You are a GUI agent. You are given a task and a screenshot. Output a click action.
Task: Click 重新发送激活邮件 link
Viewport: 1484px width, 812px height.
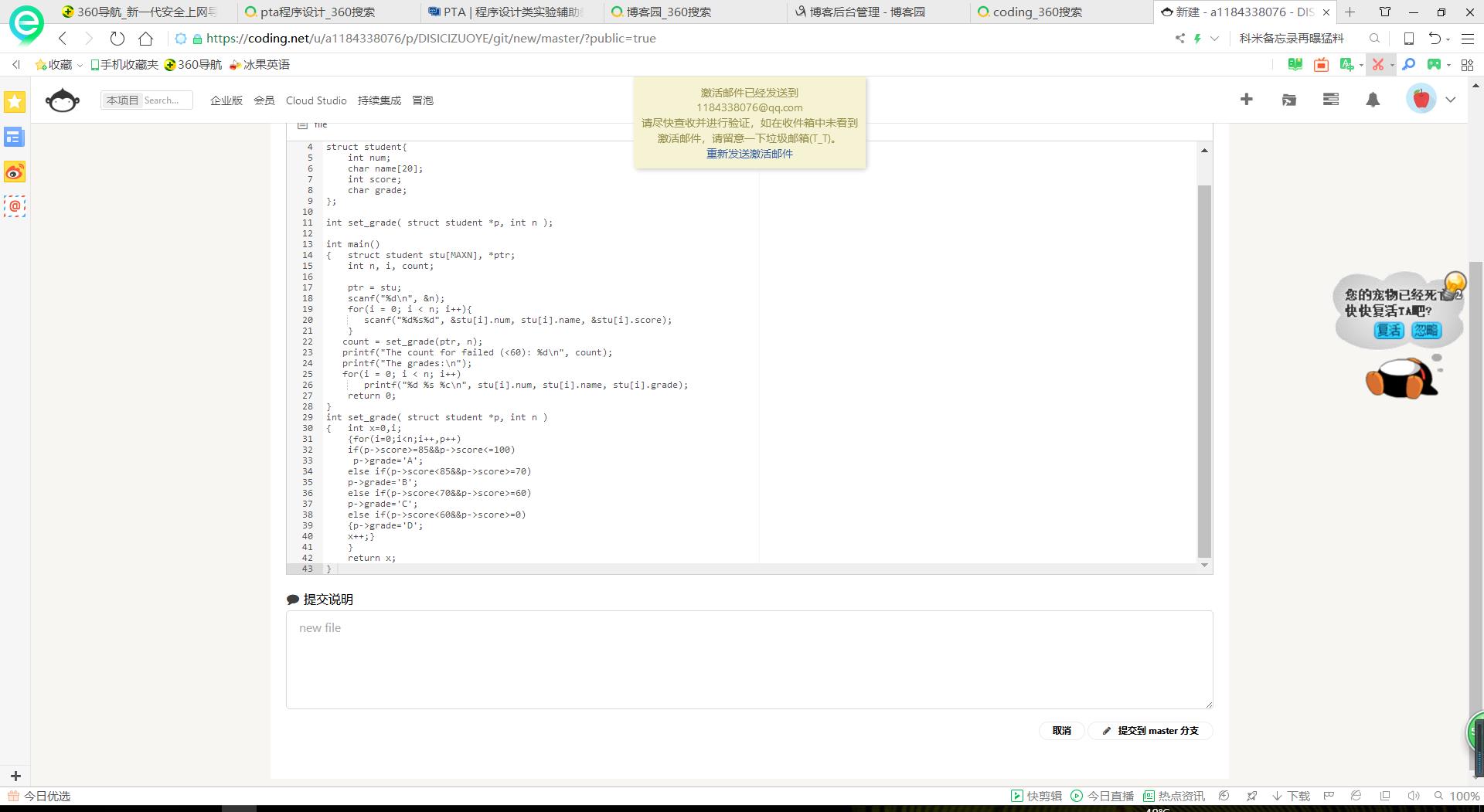pos(750,154)
